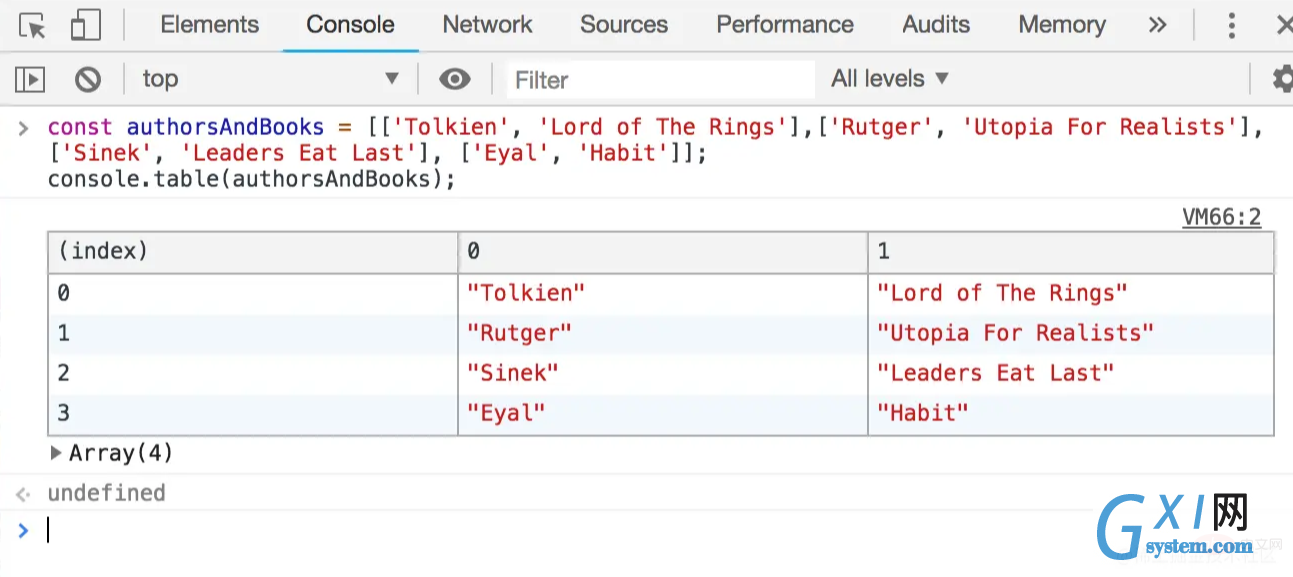Screen dimensions: 1293x577
Task: Open the Memory tab
Action: tap(1062, 25)
